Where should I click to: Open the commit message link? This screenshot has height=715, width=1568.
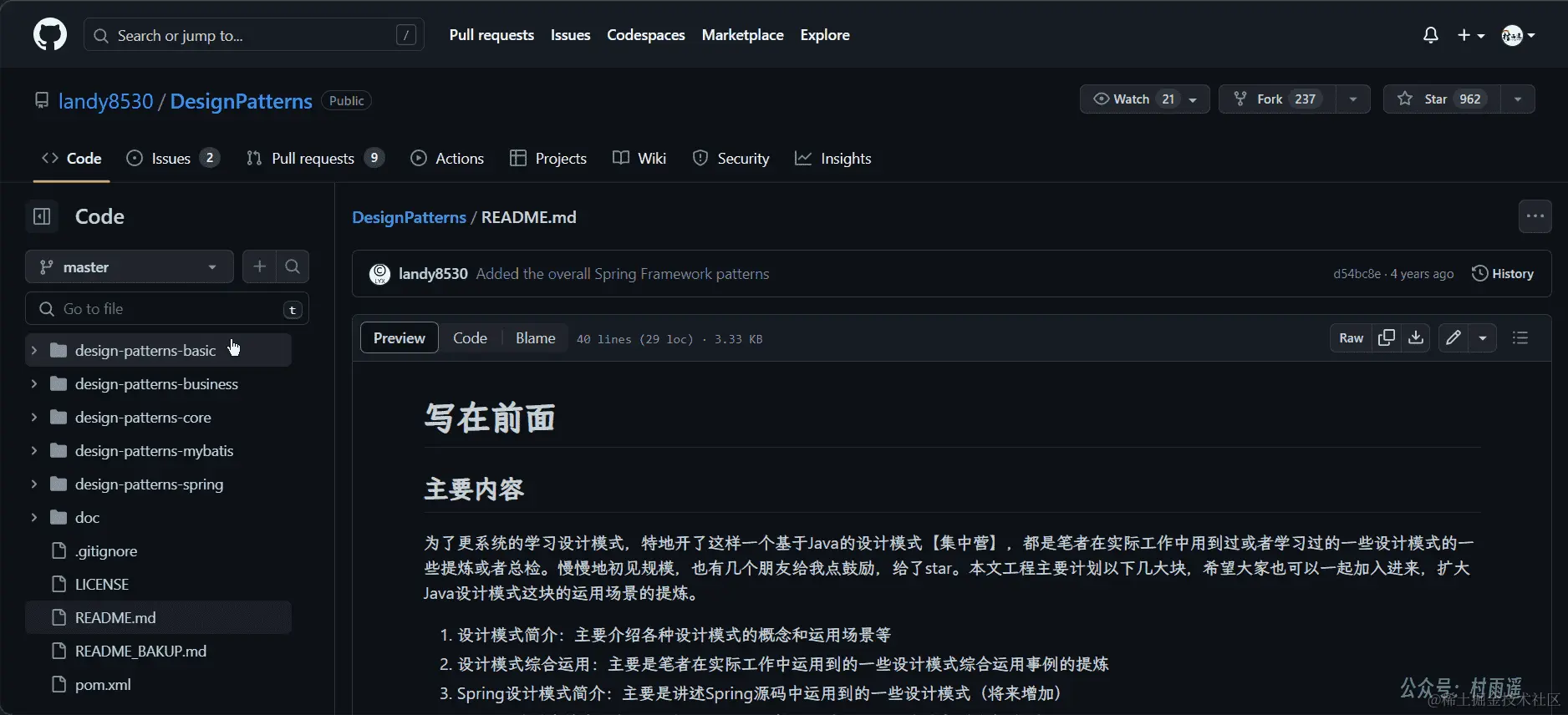(x=623, y=274)
